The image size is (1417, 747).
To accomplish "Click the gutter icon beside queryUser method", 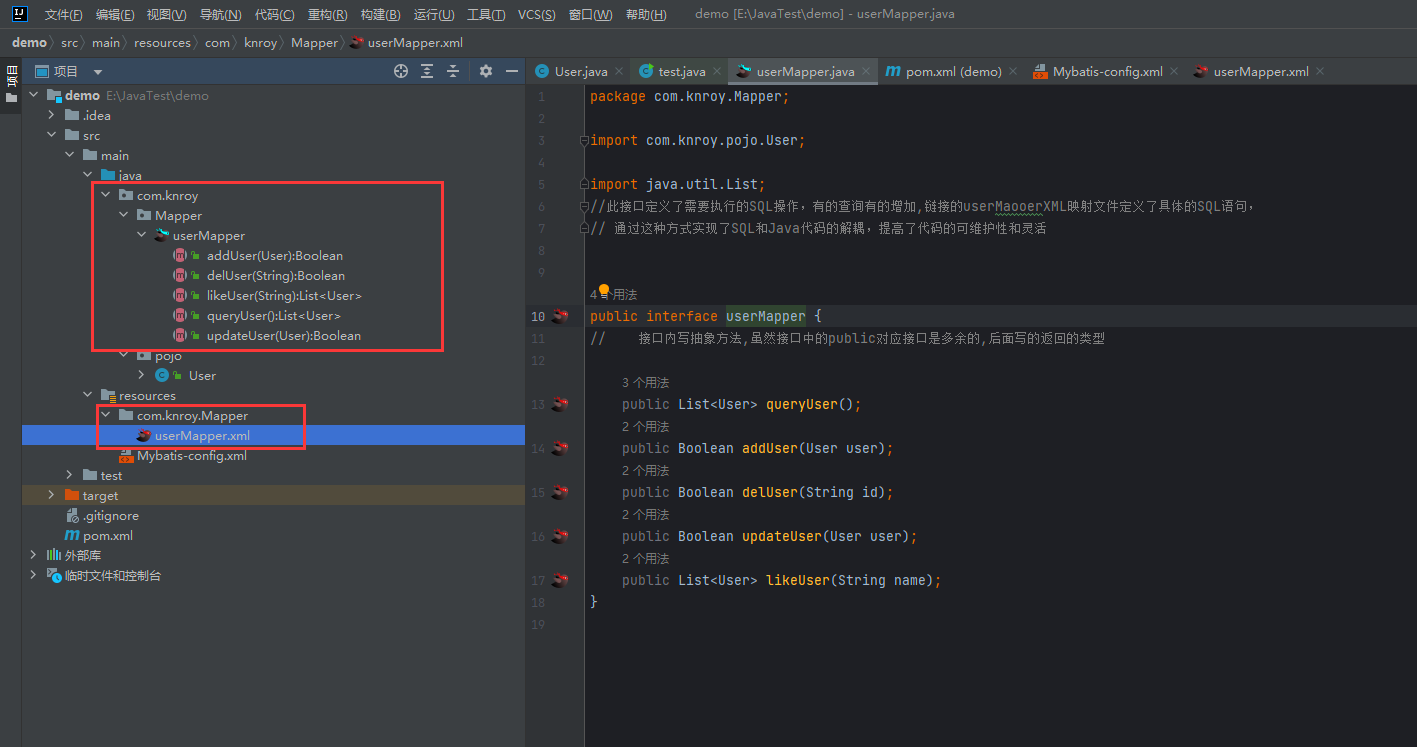I will (x=560, y=405).
